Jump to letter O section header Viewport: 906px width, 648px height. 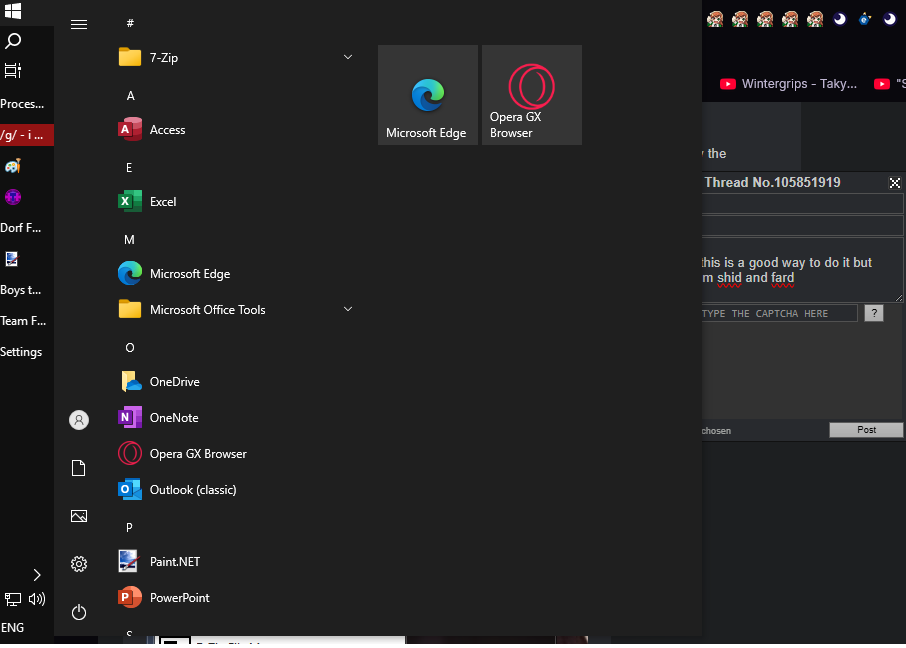coord(129,347)
